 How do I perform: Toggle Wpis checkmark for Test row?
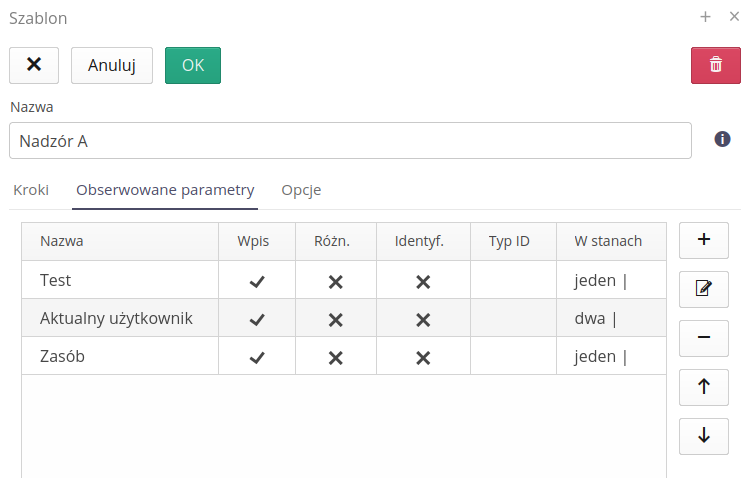point(257,281)
